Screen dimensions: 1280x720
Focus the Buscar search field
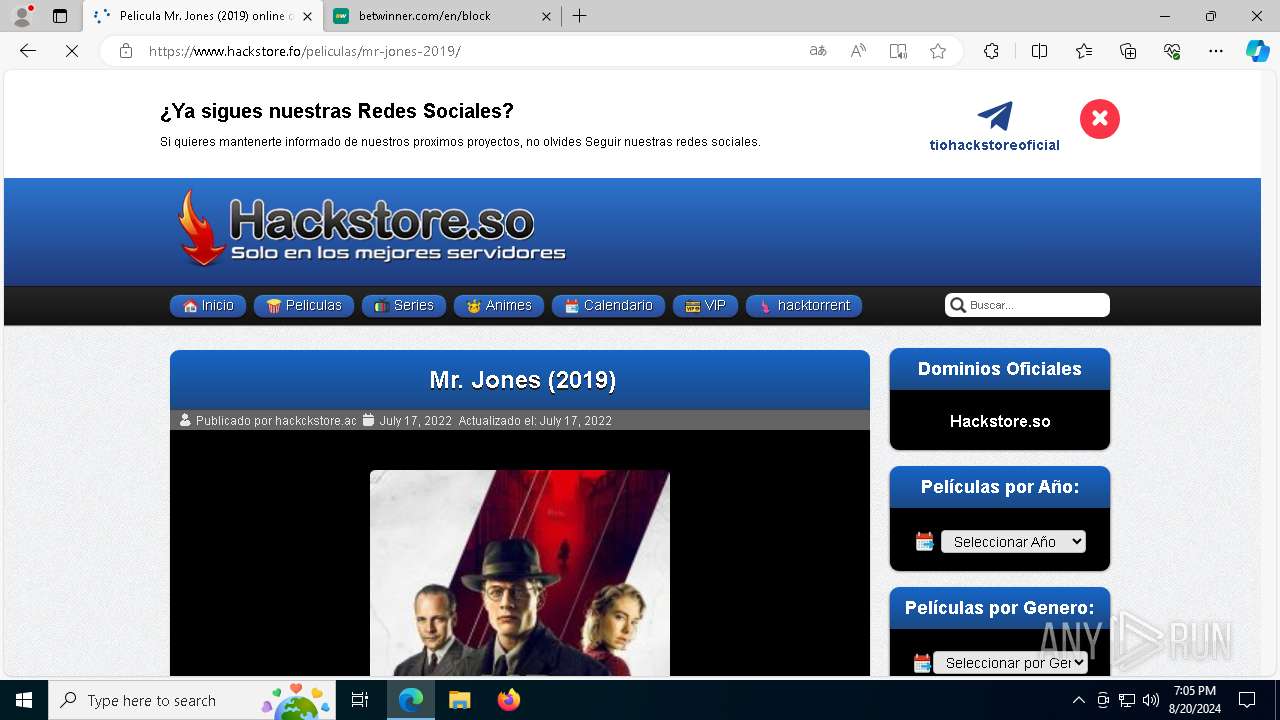(x=1027, y=305)
